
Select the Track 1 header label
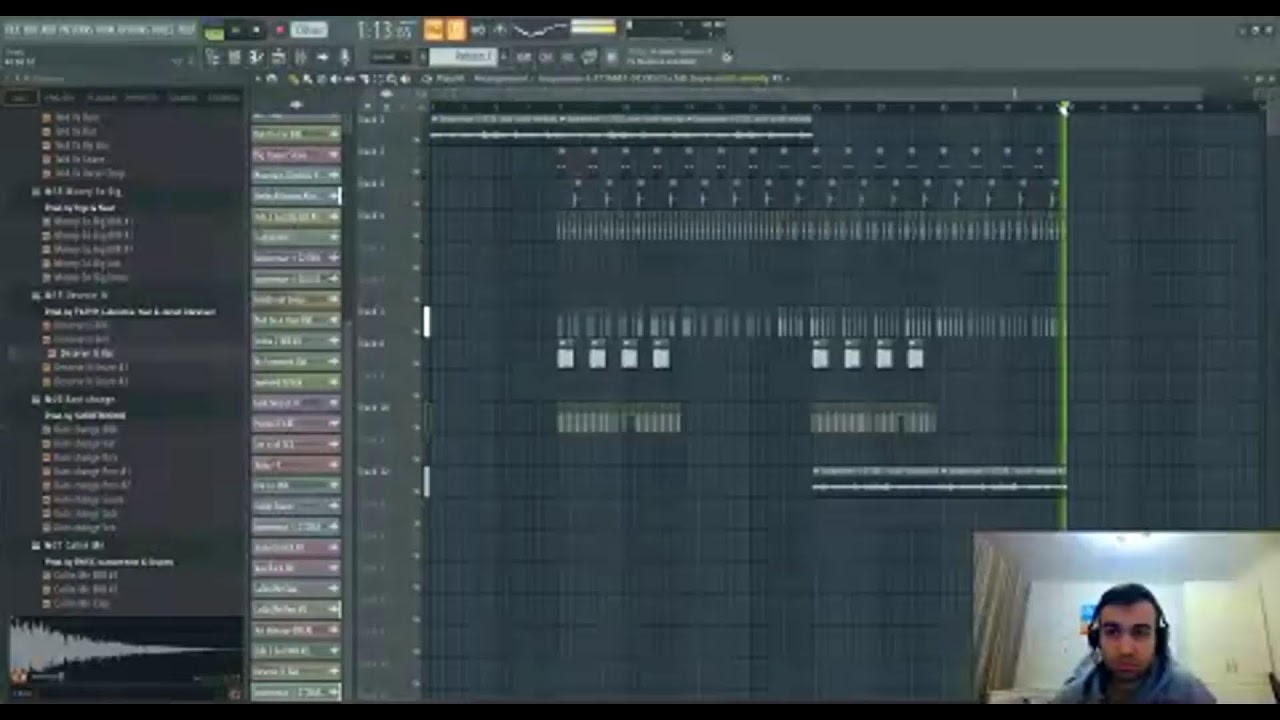(370, 119)
